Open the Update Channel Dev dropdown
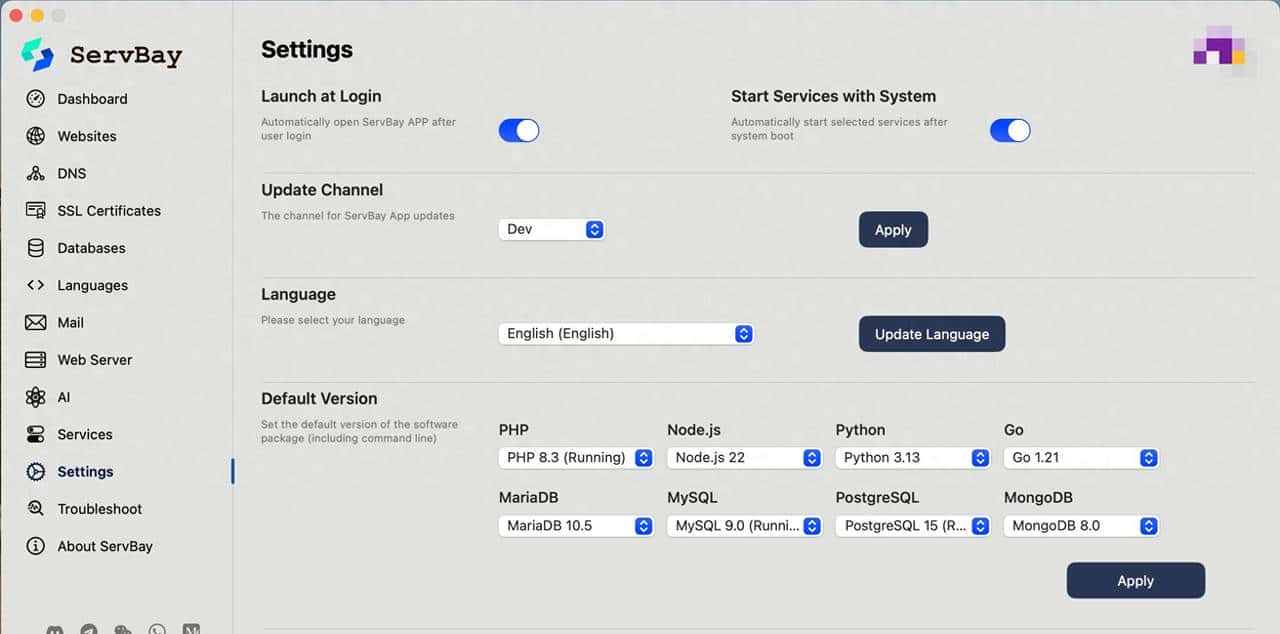Viewport: 1280px width, 634px height. point(551,229)
